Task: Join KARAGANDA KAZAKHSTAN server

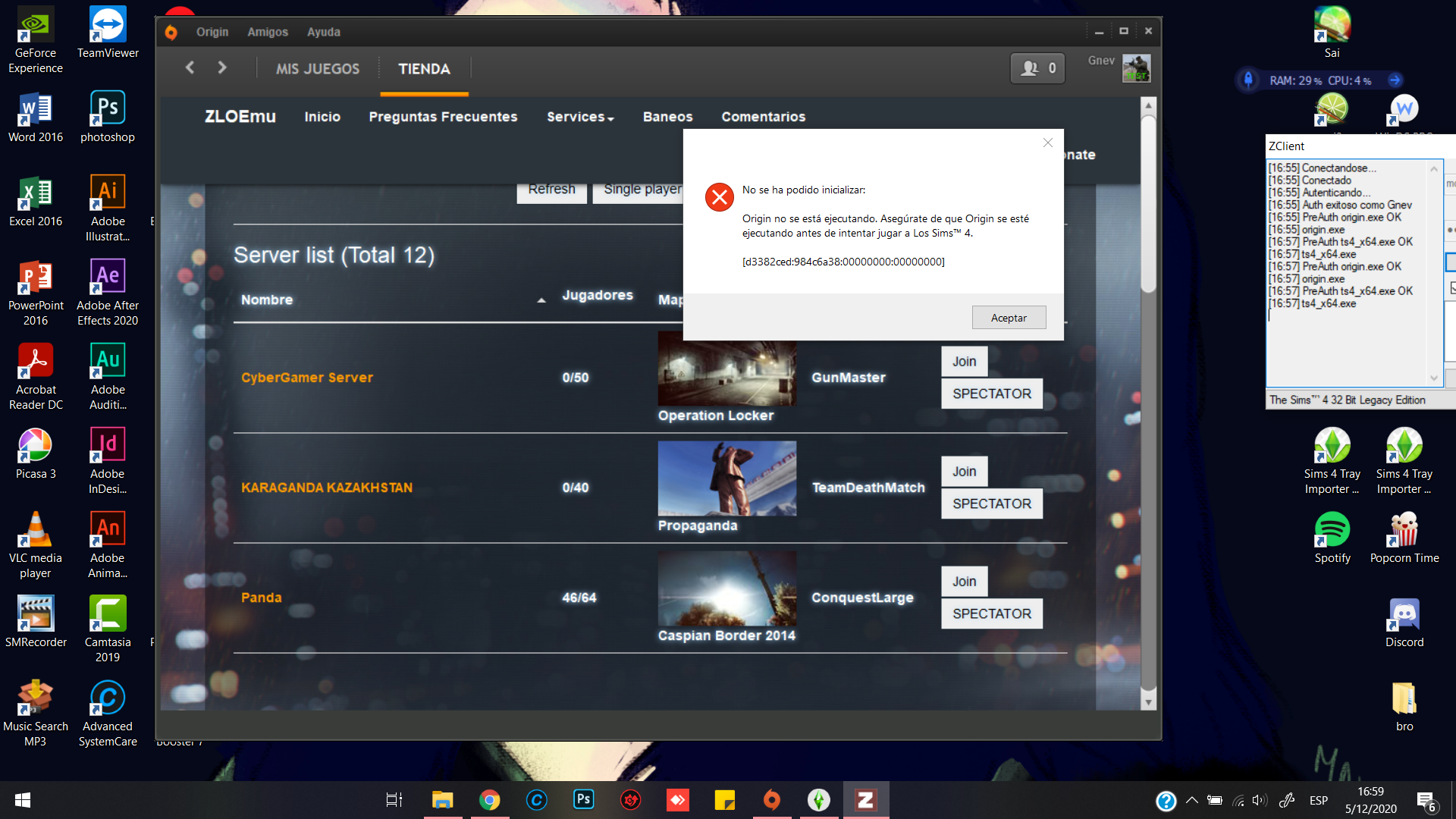Action: tap(964, 472)
